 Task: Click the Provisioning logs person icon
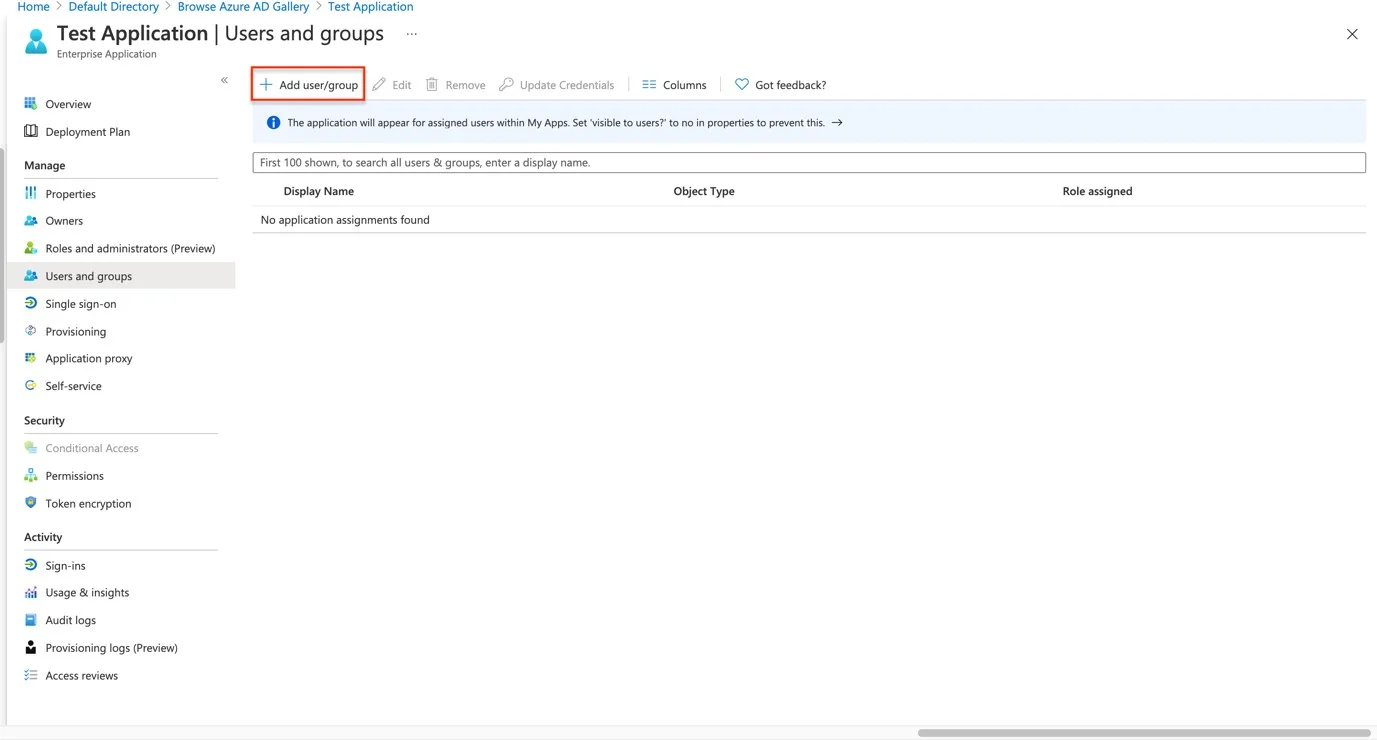(x=31, y=647)
